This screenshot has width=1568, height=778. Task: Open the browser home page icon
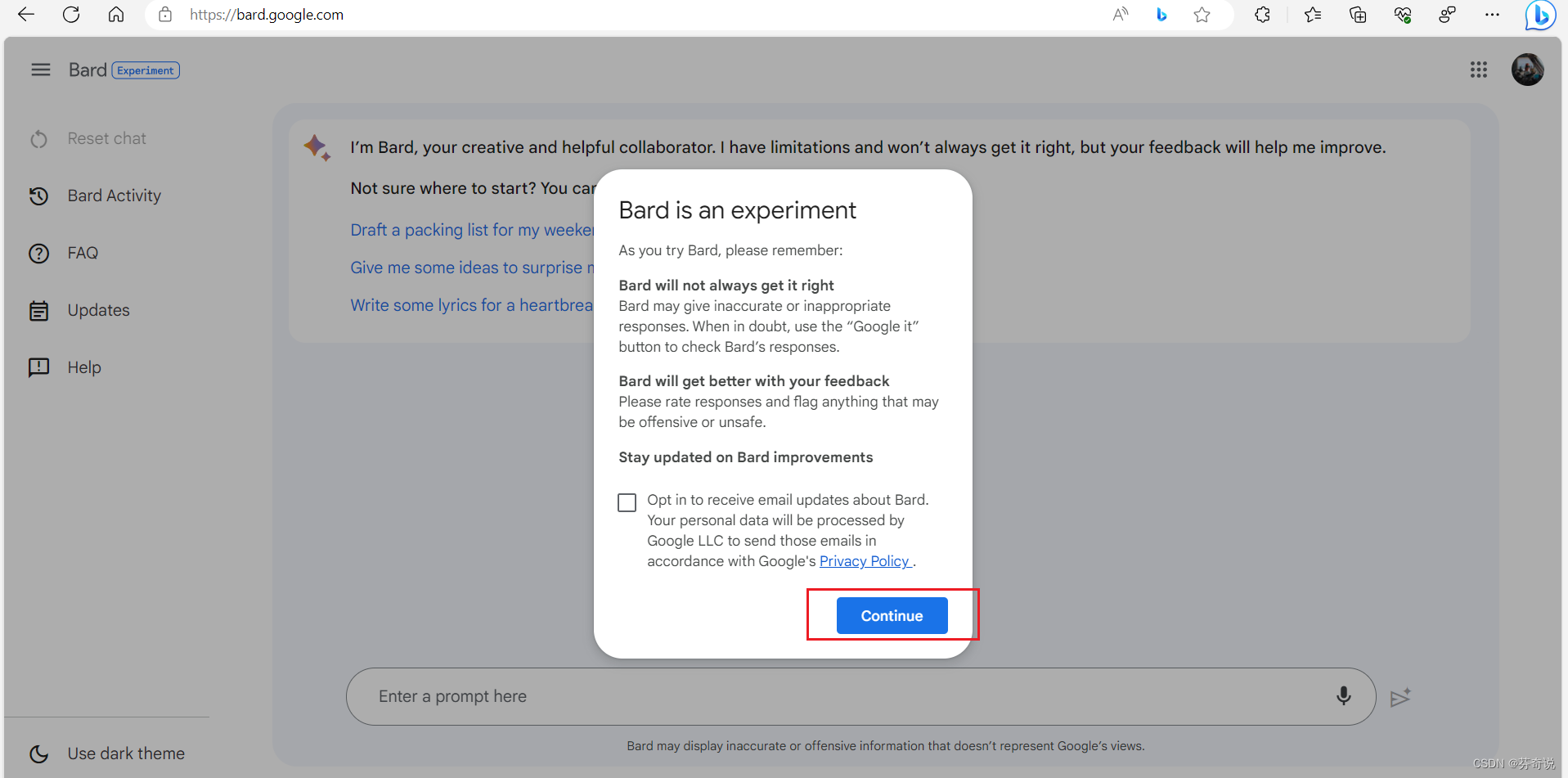tap(116, 15)
